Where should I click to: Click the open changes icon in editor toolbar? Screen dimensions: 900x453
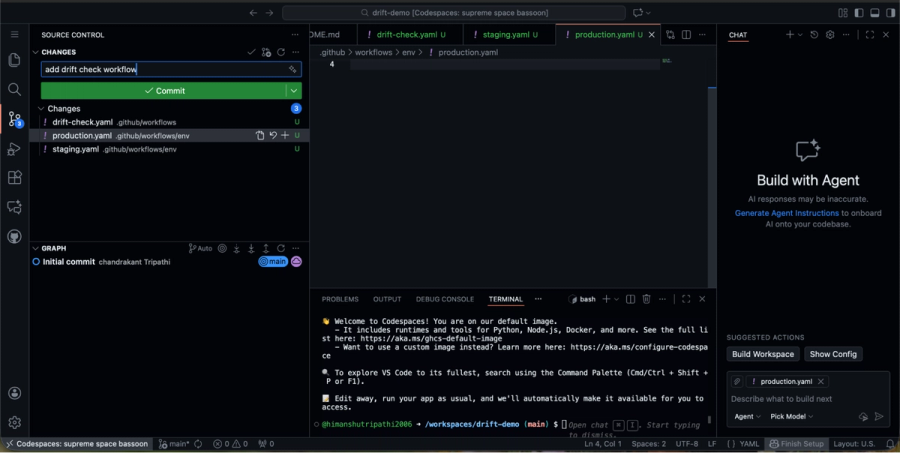click(x=670, y=35)
